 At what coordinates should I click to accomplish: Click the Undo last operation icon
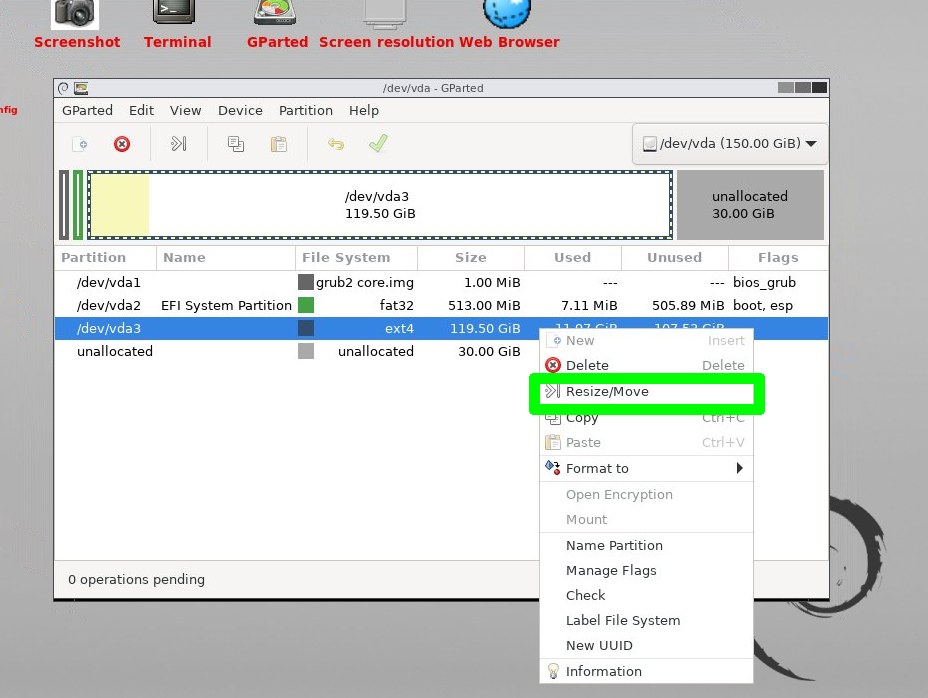(336, 144)
